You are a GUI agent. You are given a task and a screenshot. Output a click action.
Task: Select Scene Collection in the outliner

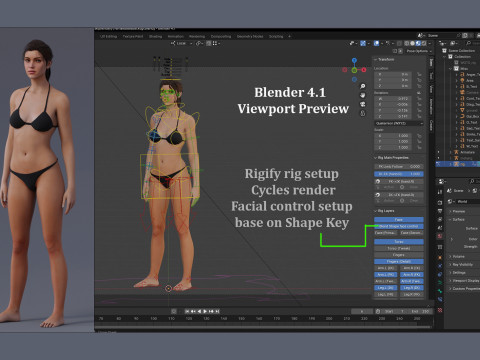[x=461, y=51]
